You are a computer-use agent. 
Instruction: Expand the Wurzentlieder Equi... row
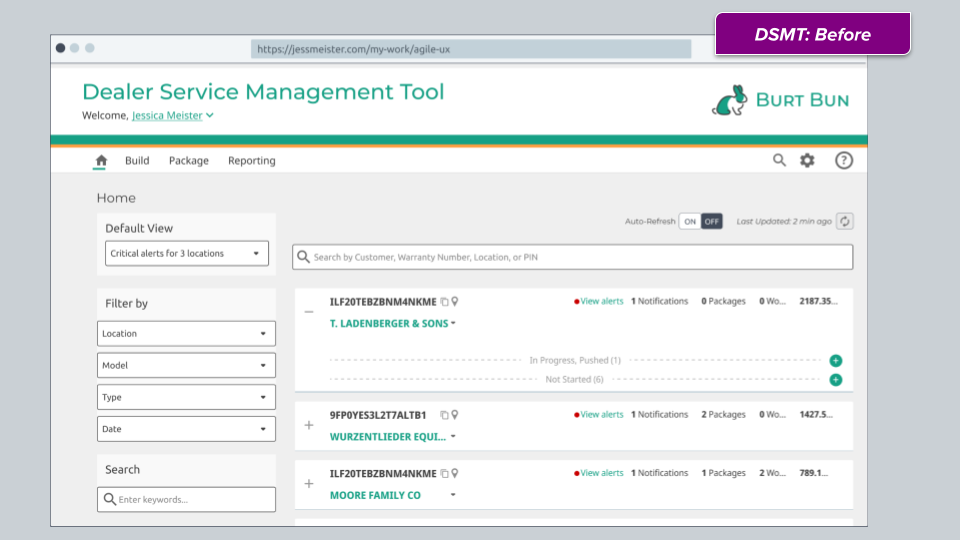[x=309, y=425]
